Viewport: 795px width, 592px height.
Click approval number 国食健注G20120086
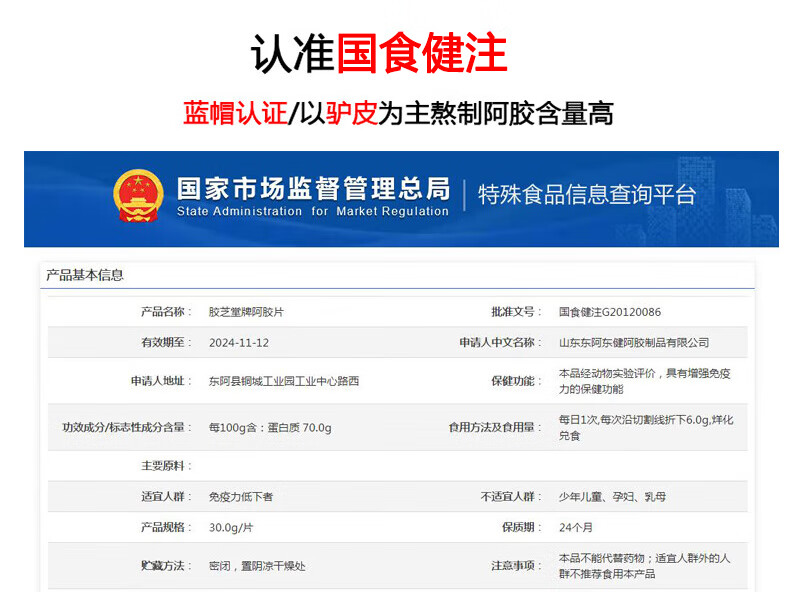tap(610, 312)
